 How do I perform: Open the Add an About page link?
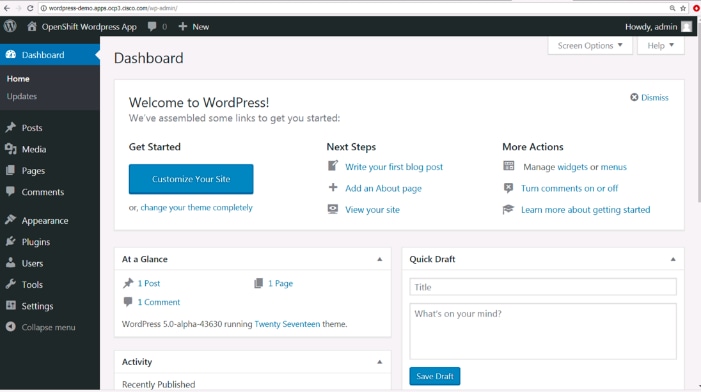[383, 188]
